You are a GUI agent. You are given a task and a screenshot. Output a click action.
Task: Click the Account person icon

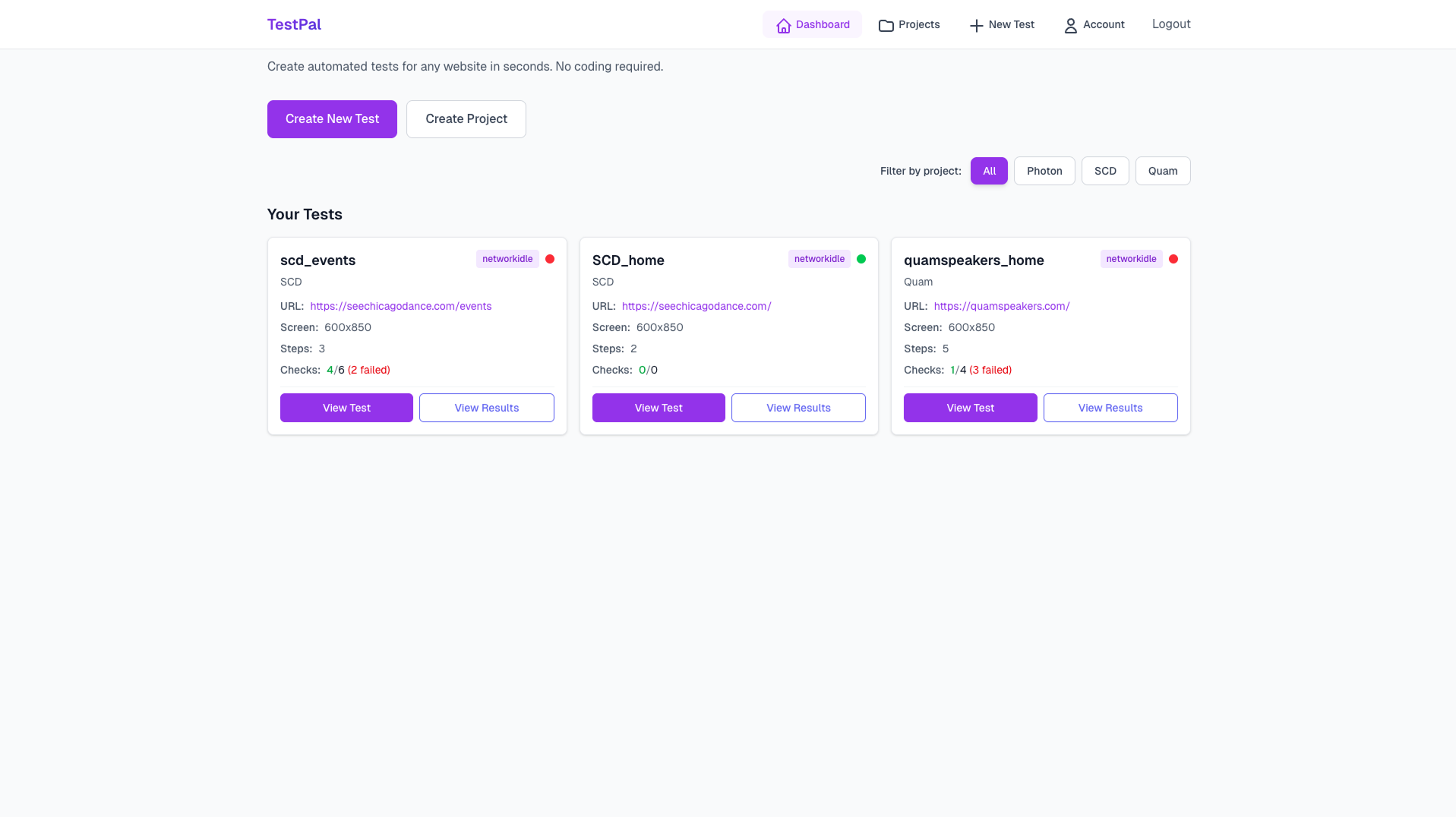click(x=1070, y=25)
